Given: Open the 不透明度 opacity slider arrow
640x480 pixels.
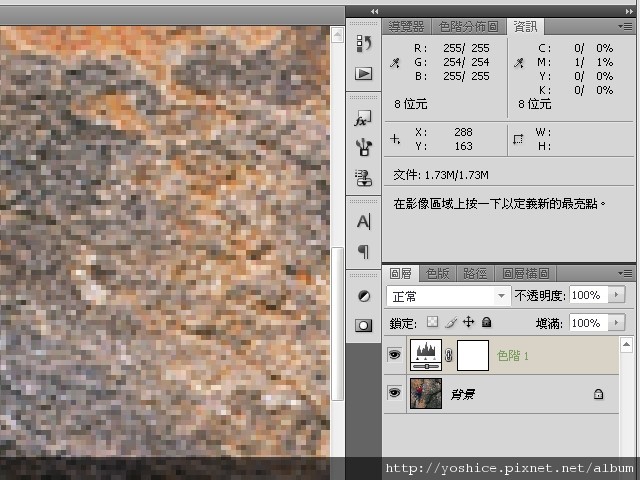Looking at the screenshot, I should 616,295.
